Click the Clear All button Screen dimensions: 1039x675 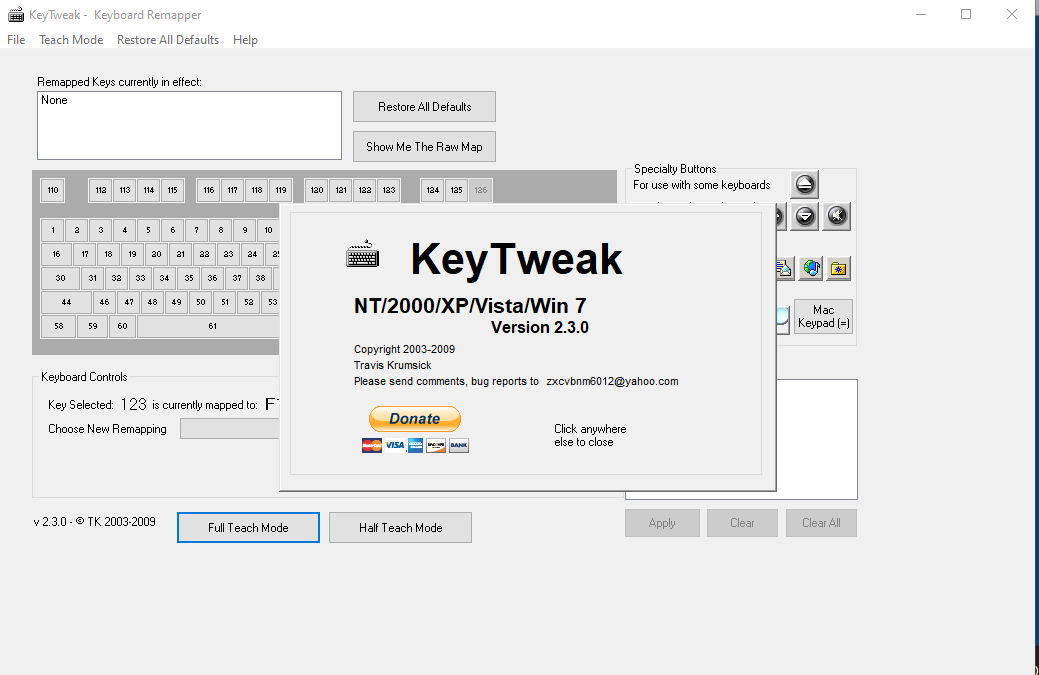(x=820, y=522)
